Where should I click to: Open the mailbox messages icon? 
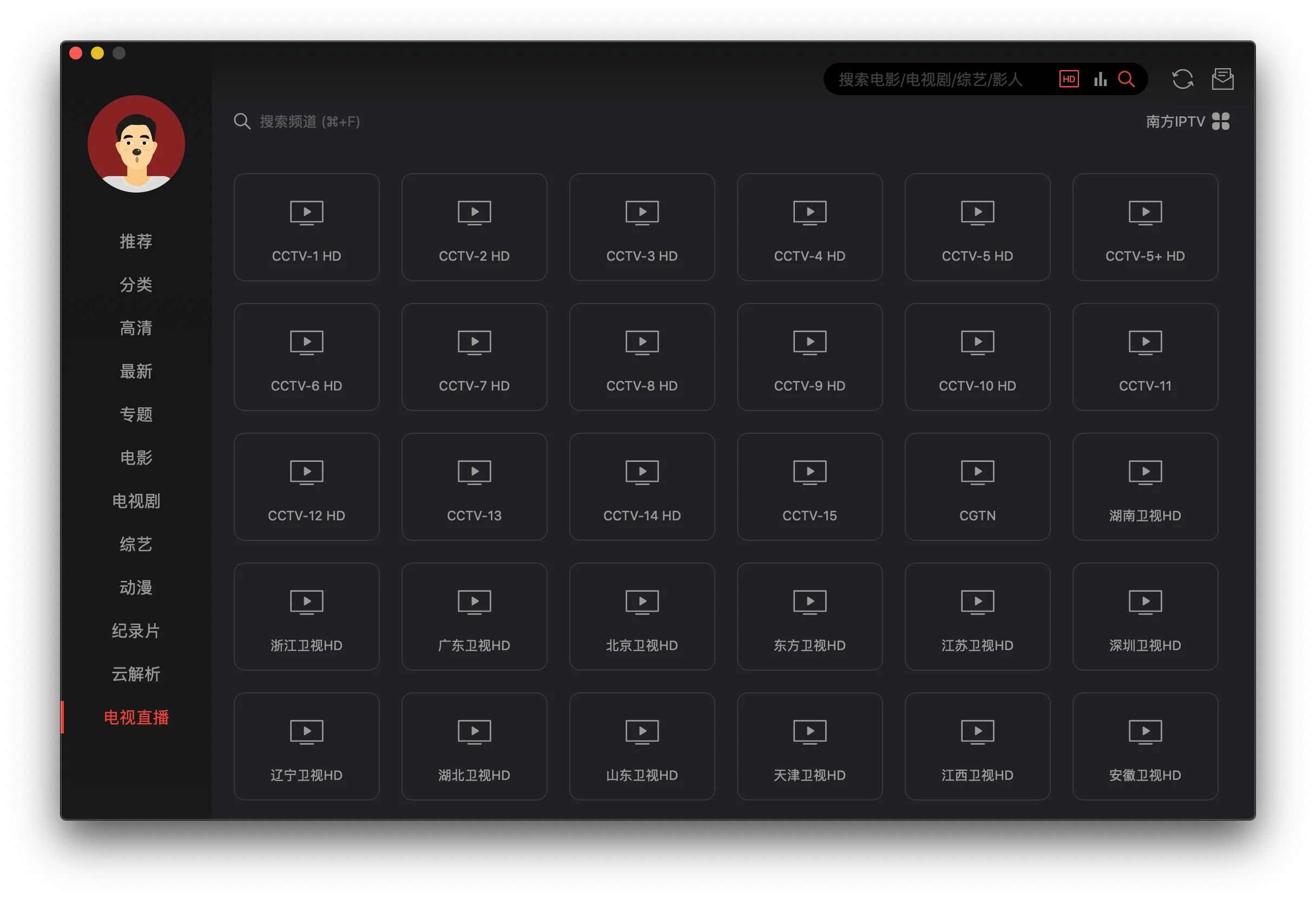[1222, 80]
